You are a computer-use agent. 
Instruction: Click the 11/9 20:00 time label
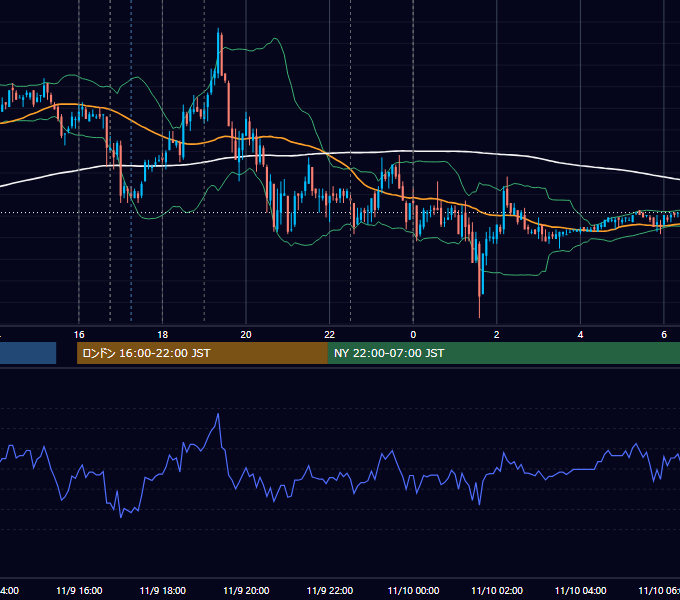click(246, 590)
